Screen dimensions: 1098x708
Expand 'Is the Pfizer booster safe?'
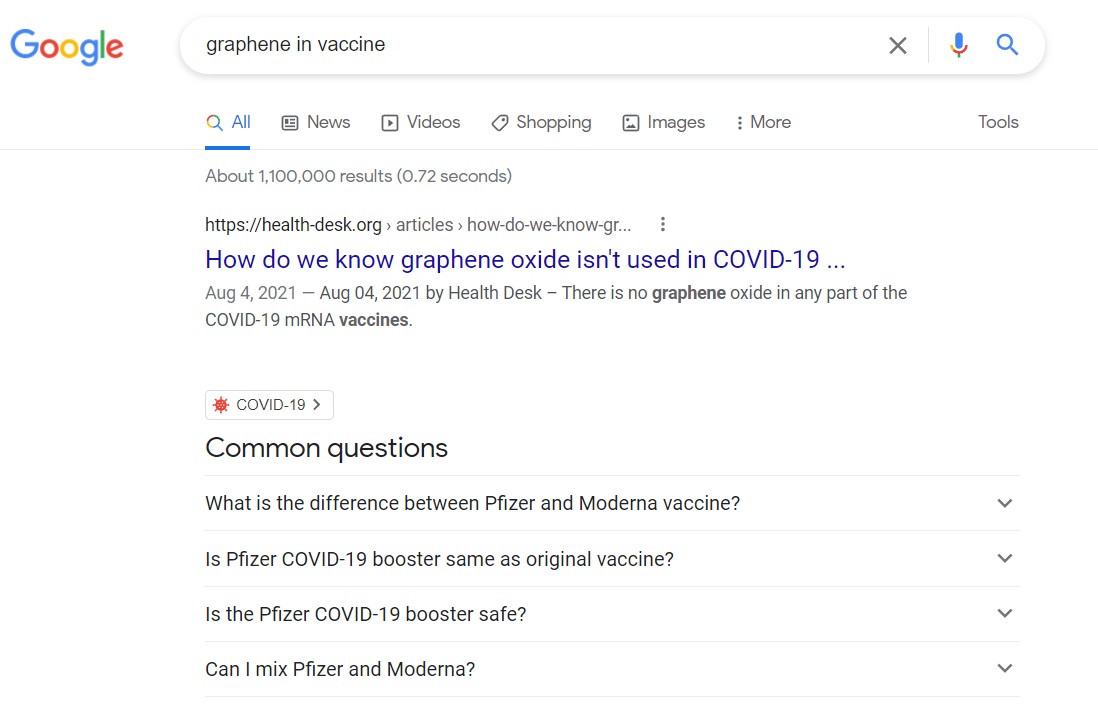[1005, 614]
